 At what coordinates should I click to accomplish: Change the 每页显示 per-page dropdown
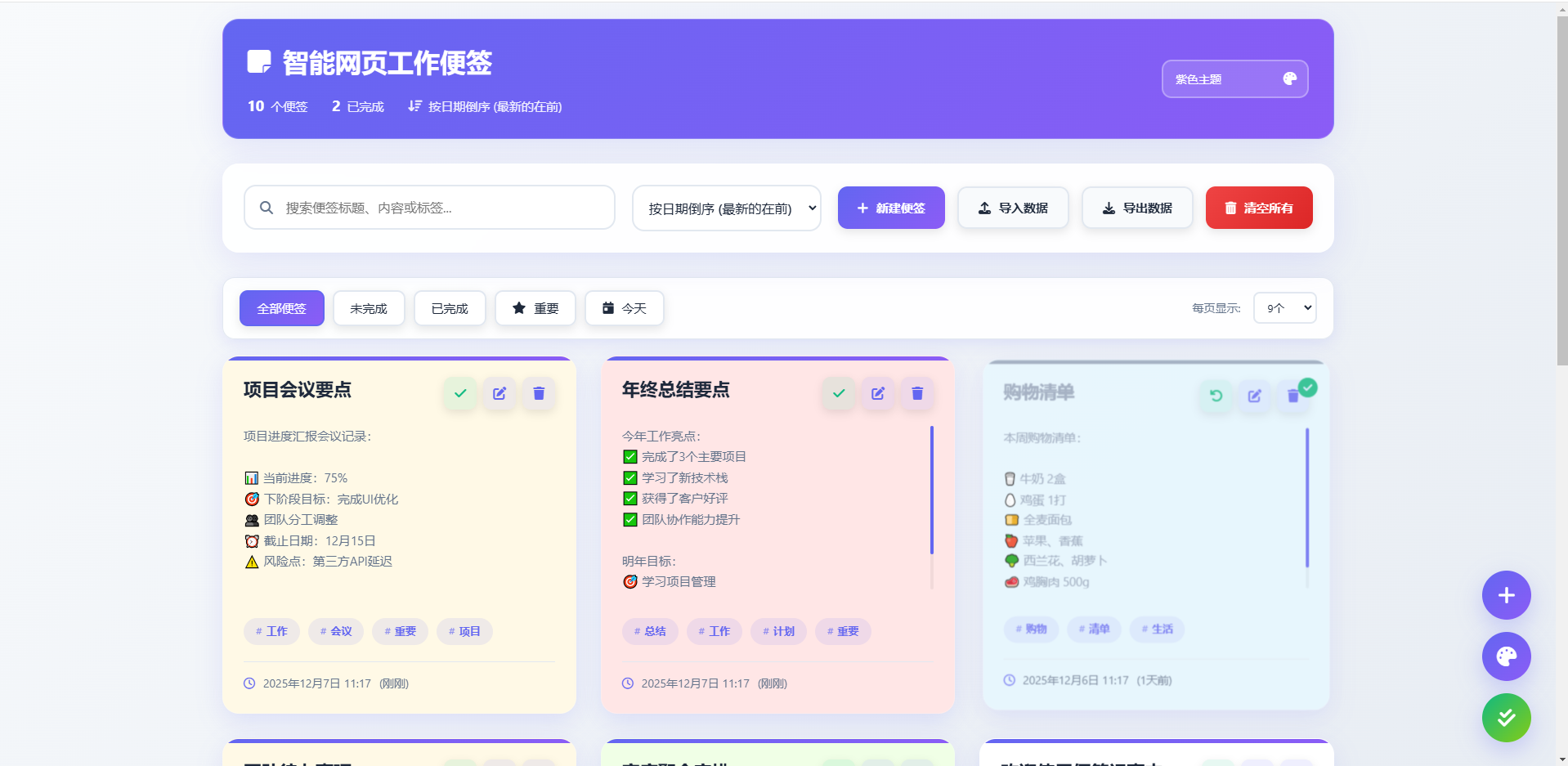[x=1284, y=308]
